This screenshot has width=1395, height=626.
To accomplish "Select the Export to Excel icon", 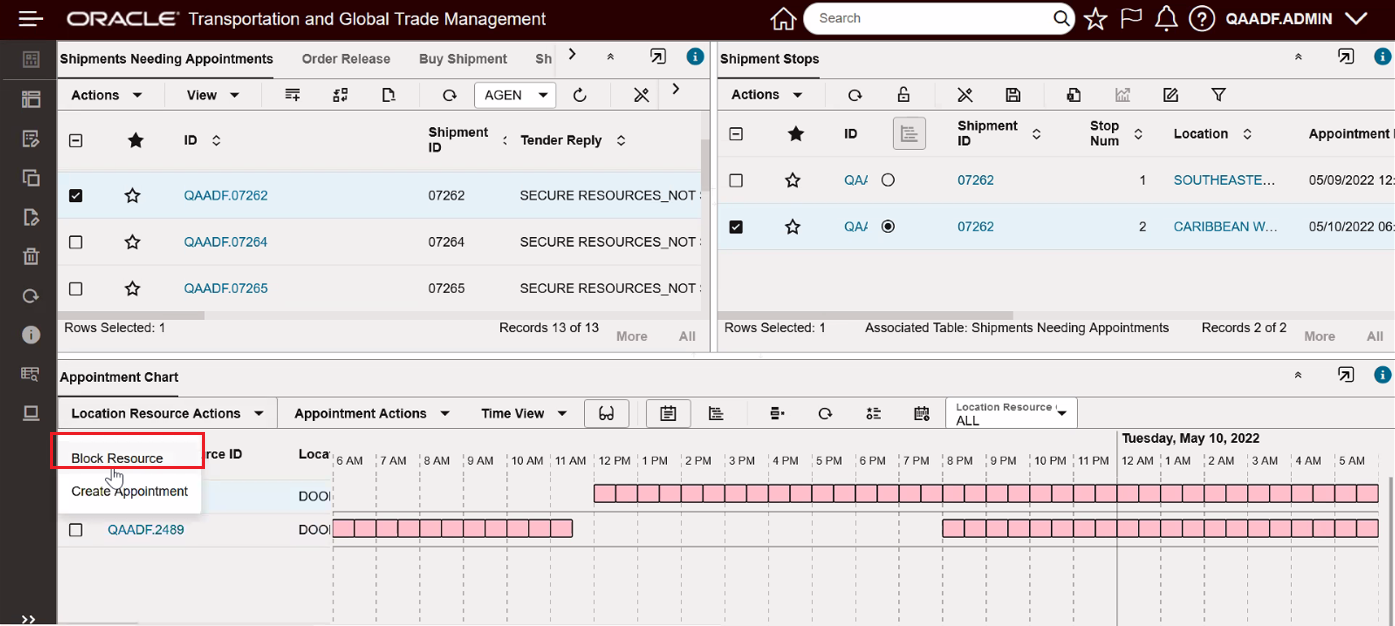I will pos(1073,94).
